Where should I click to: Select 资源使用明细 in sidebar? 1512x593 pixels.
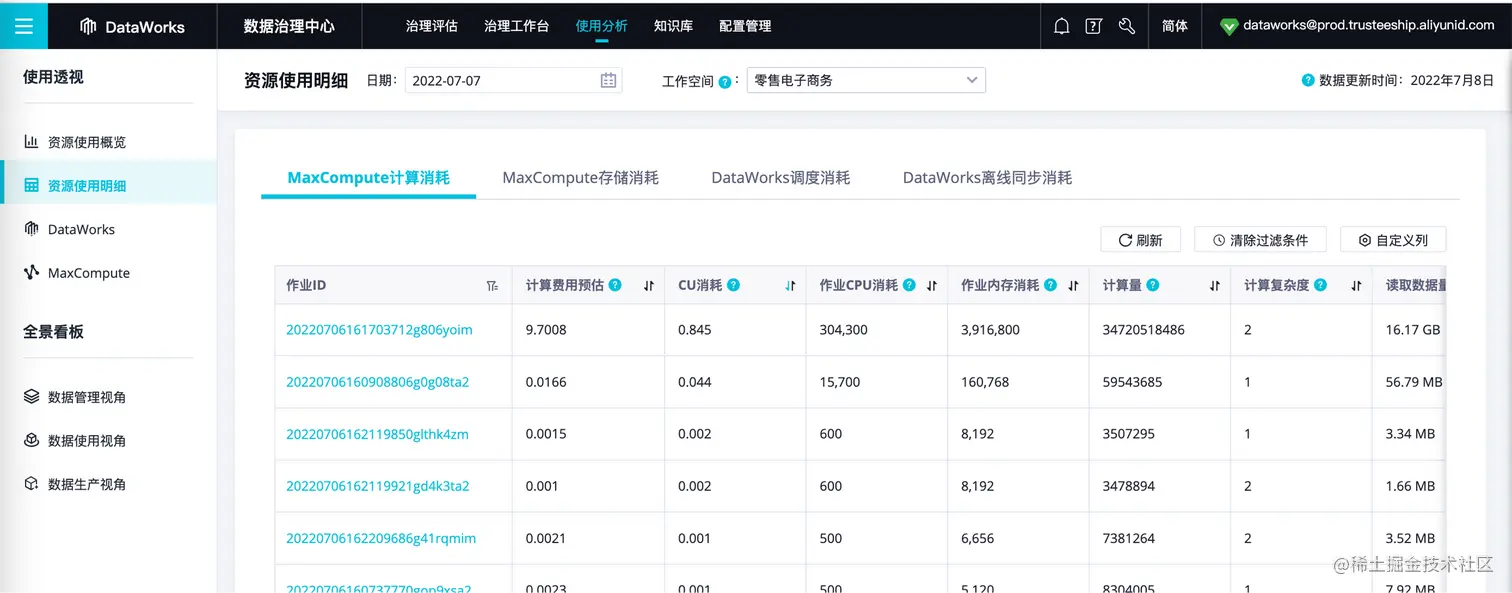(108, 185)
